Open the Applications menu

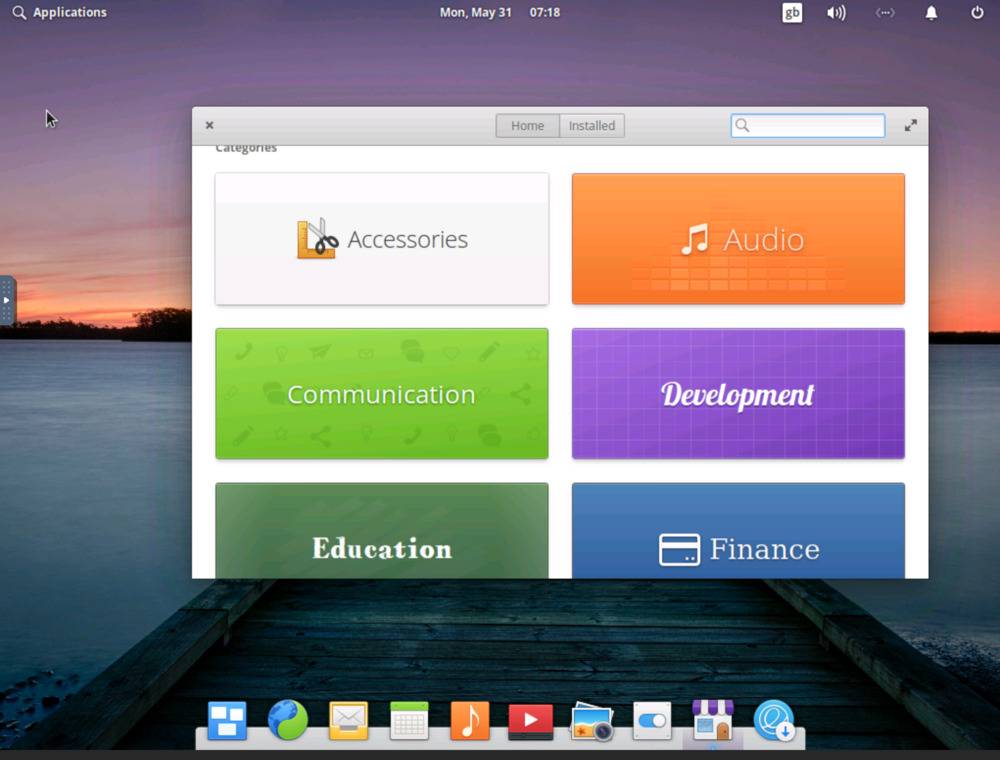pos(59,13)
